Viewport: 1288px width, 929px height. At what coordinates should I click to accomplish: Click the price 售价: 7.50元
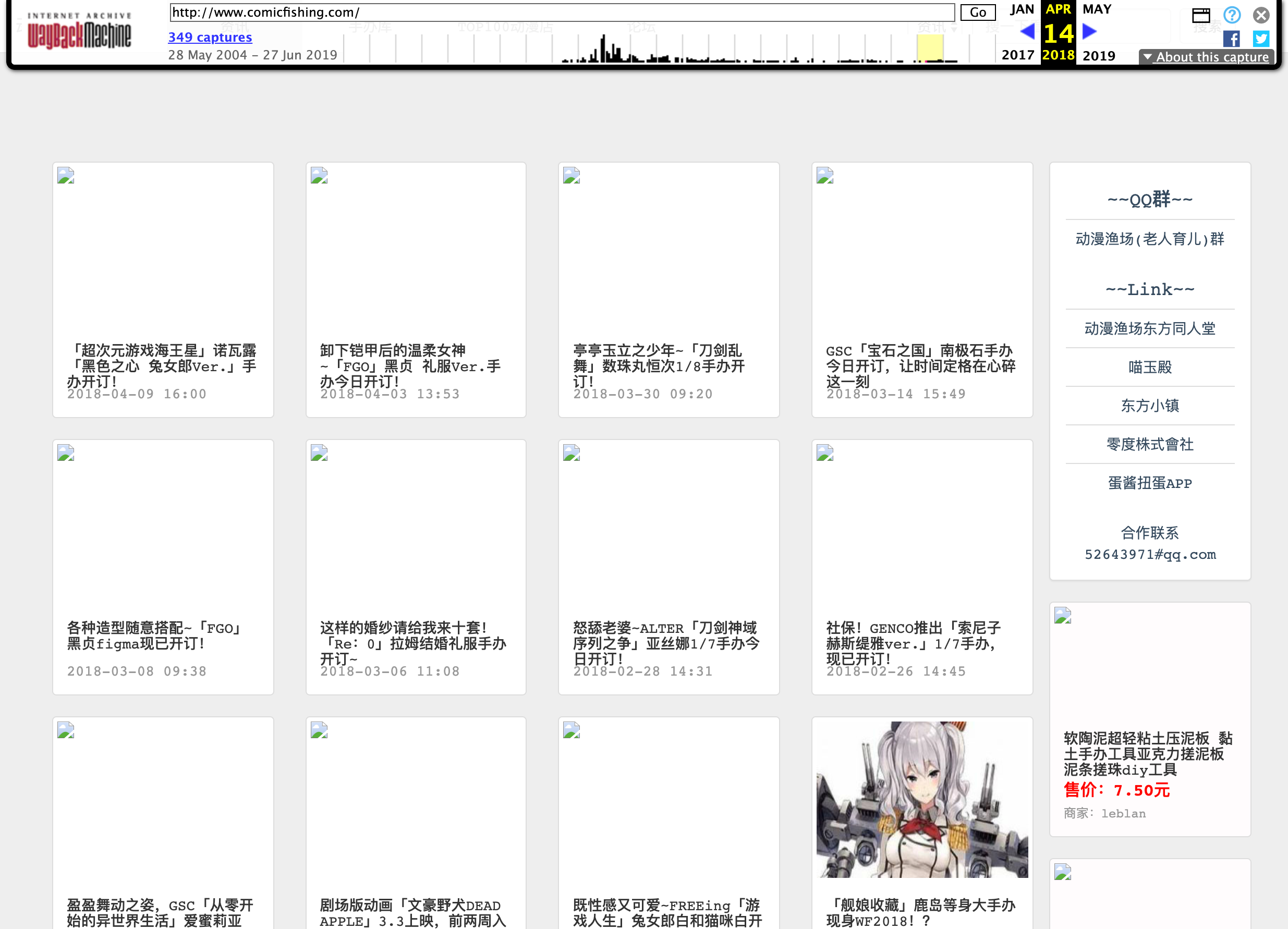coord(1116,790)
